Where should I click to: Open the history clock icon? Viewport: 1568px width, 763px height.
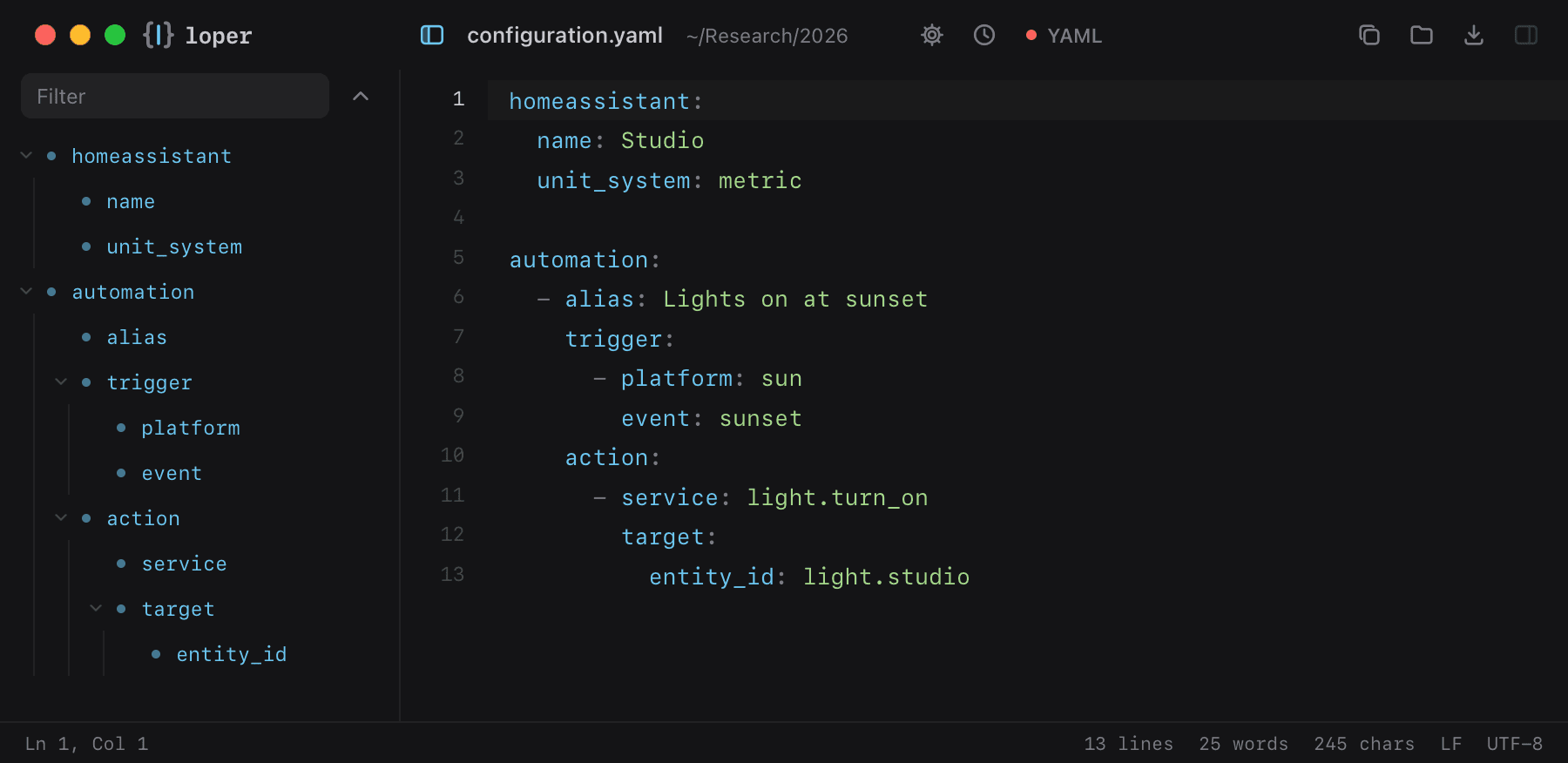[x=984, y=35]
